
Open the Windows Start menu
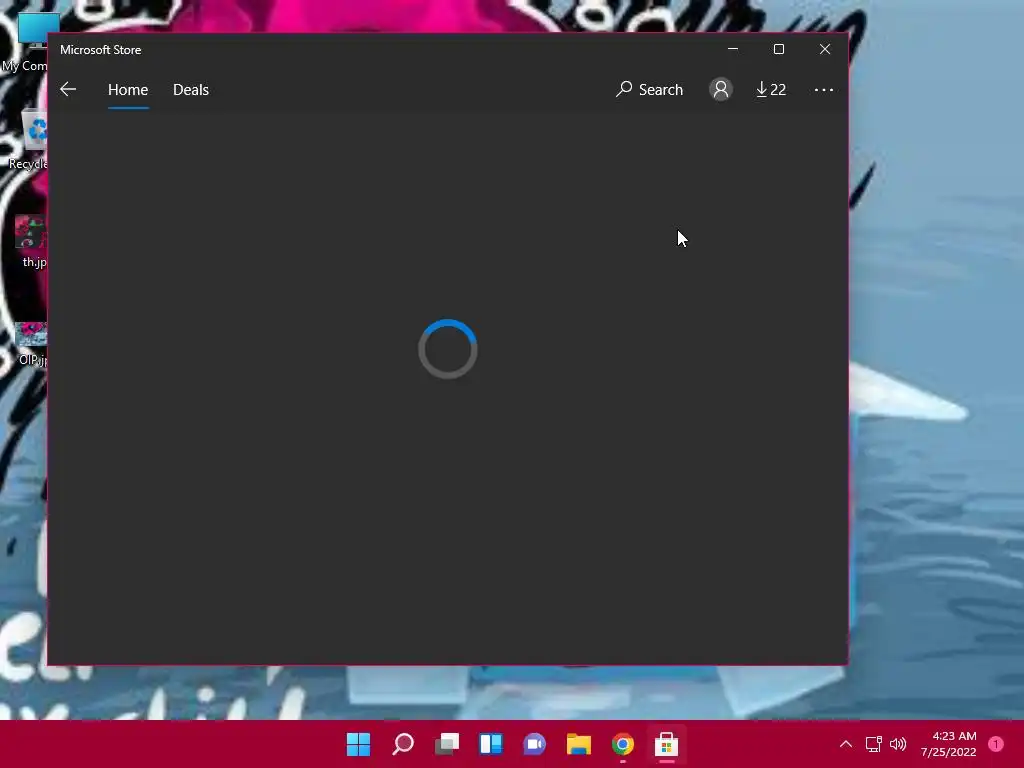(x=359, y=744)
